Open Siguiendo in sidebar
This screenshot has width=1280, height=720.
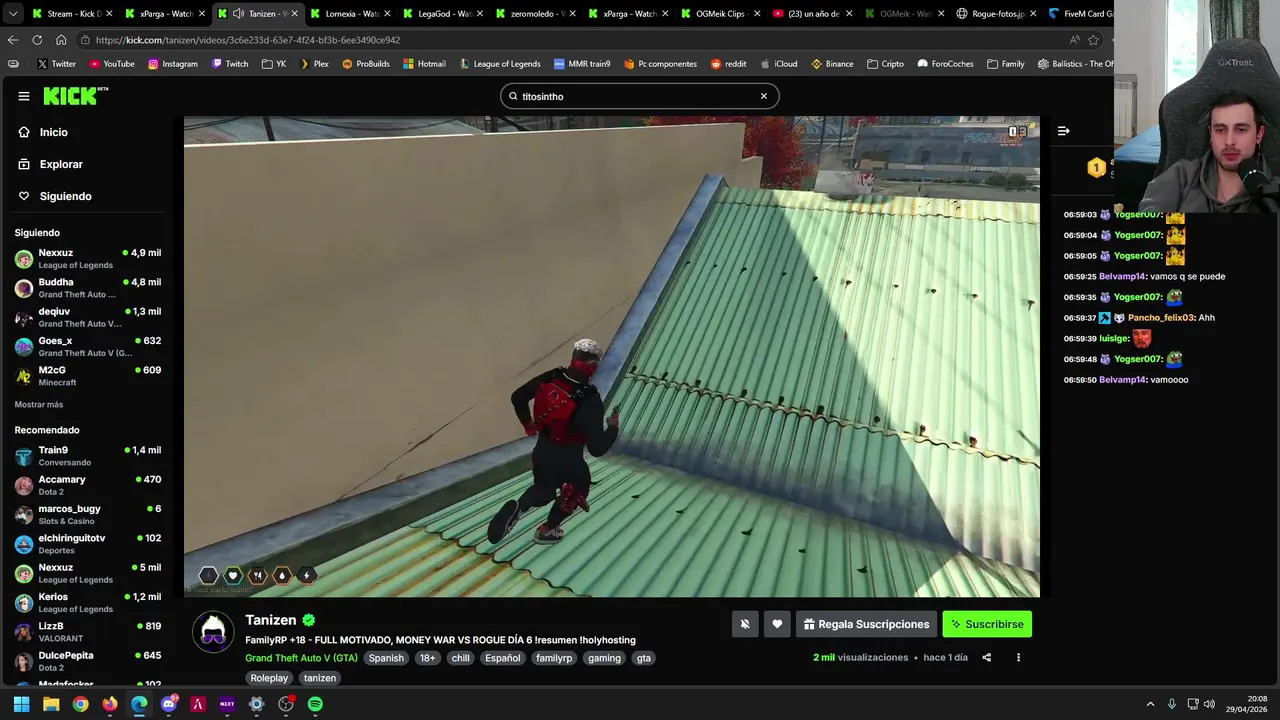tap(65, 196)
